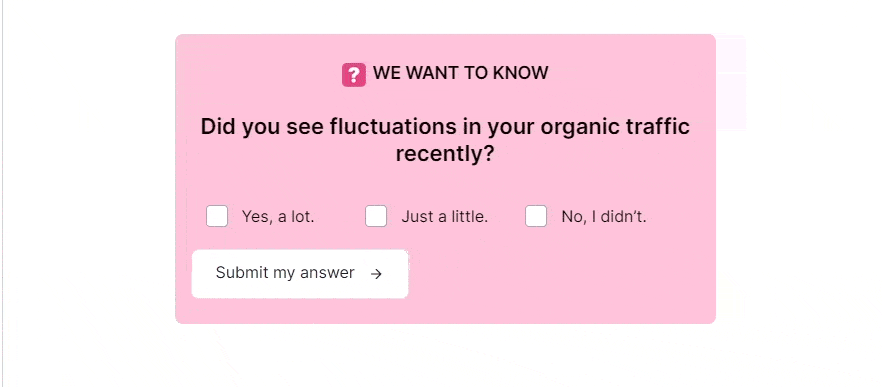The image size is (882, 387).
Task: Click the faint lavender block beside poll card
Action: [x=731, y=83]
